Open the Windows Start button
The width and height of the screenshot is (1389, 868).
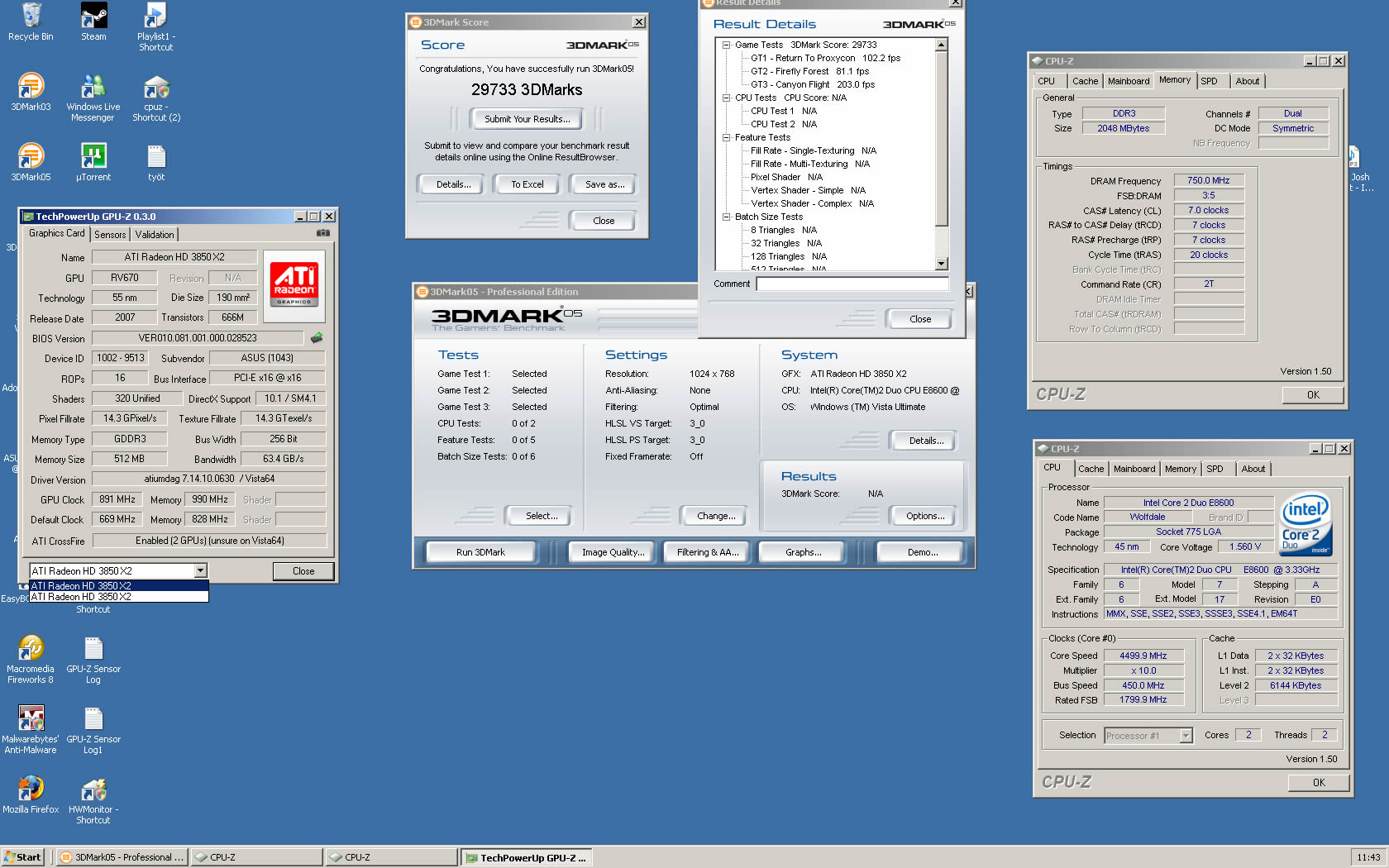click(x=22, y=857)
